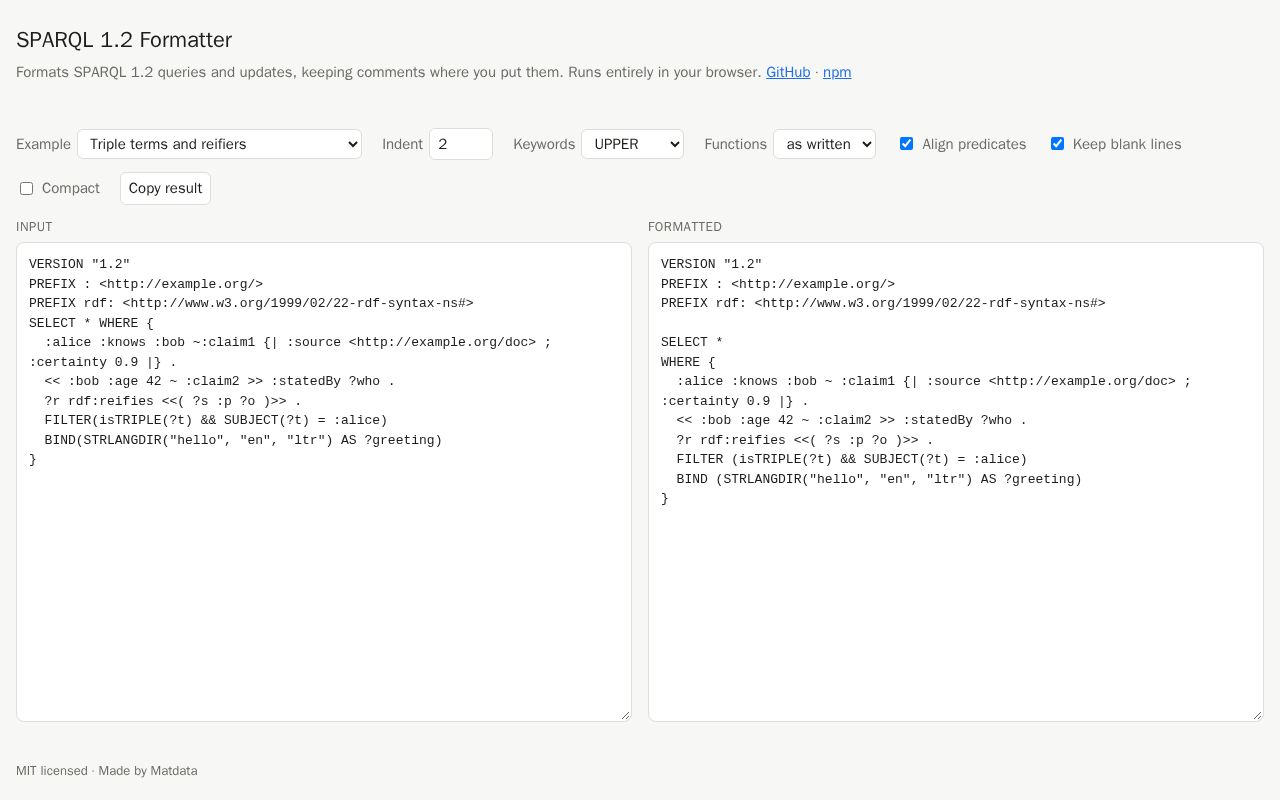Viewport: 1280px width, 800px height.
Task: Click the 'WHERE {' line in formatted output
Action: pos(688,362)
